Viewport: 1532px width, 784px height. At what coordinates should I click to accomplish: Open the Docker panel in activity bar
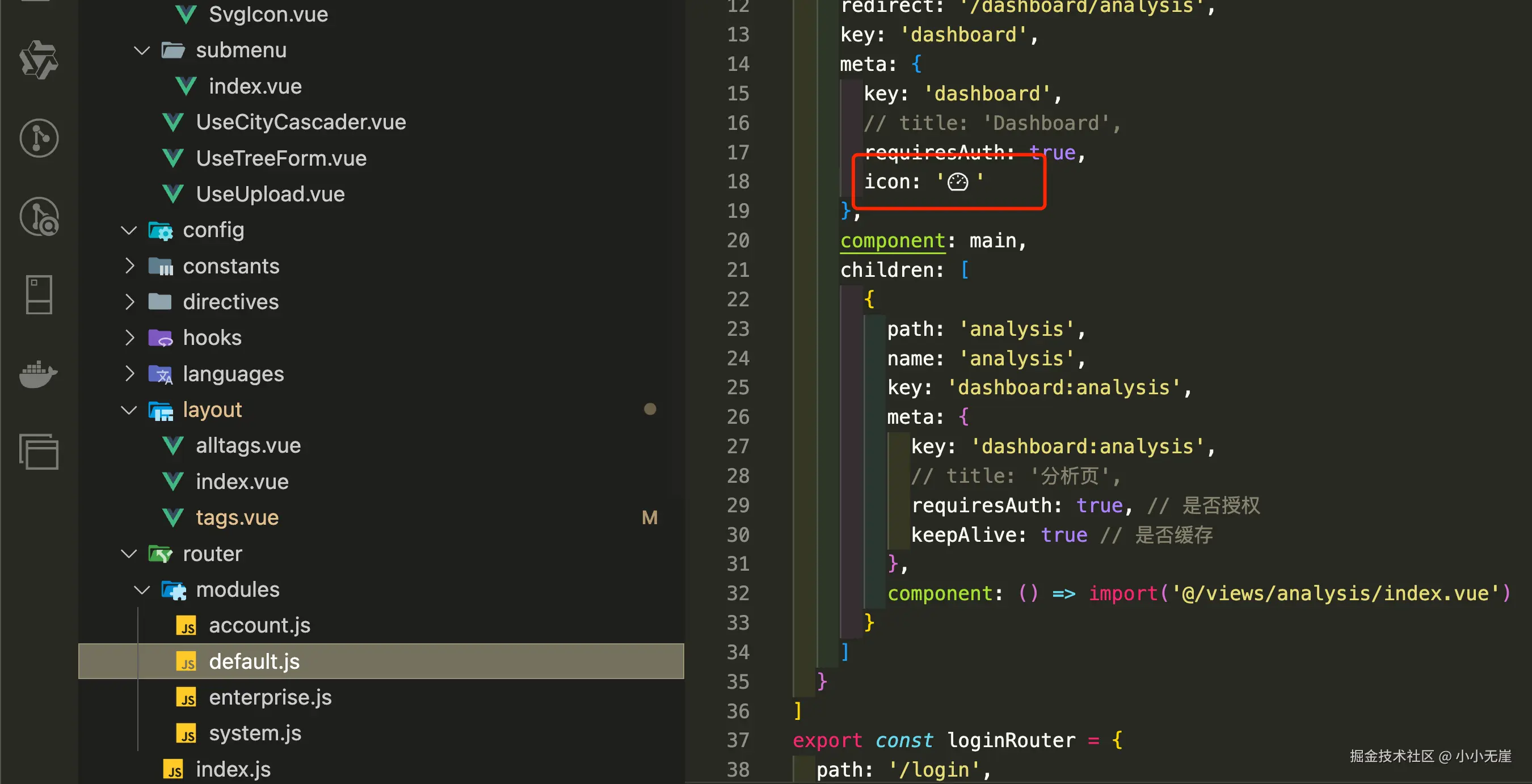(x=39, y=373)
